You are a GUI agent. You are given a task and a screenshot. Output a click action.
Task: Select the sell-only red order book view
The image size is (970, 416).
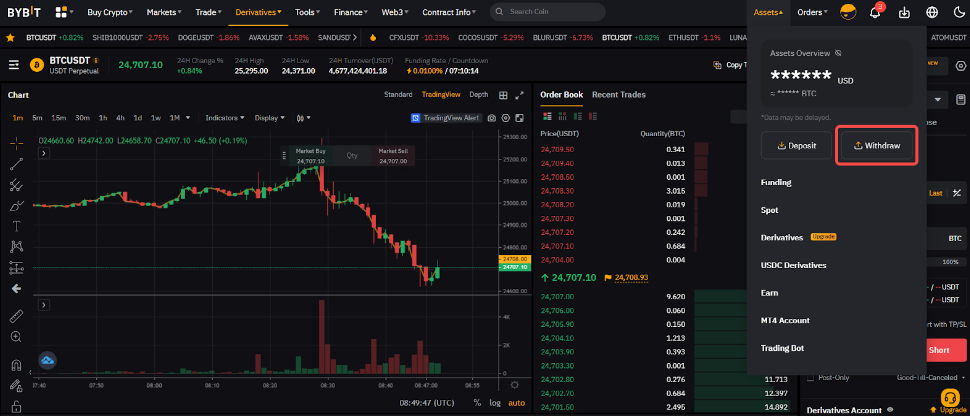[593, 116]
